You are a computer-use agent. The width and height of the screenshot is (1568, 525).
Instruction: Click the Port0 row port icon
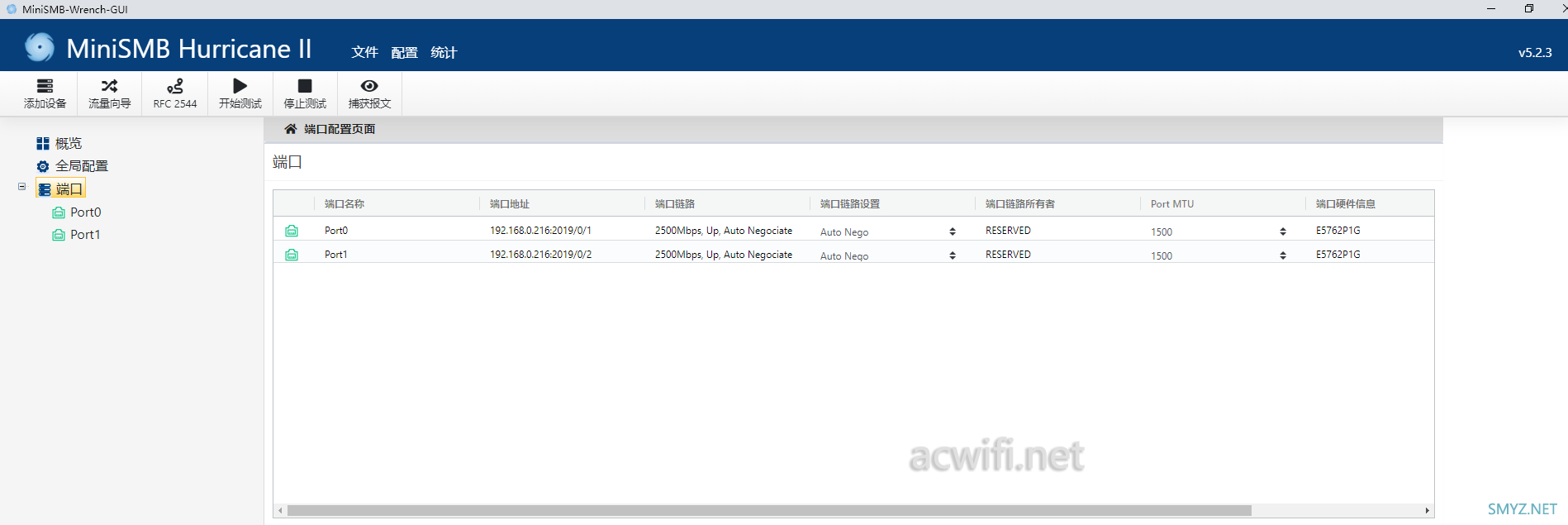(x=292, y=231)
